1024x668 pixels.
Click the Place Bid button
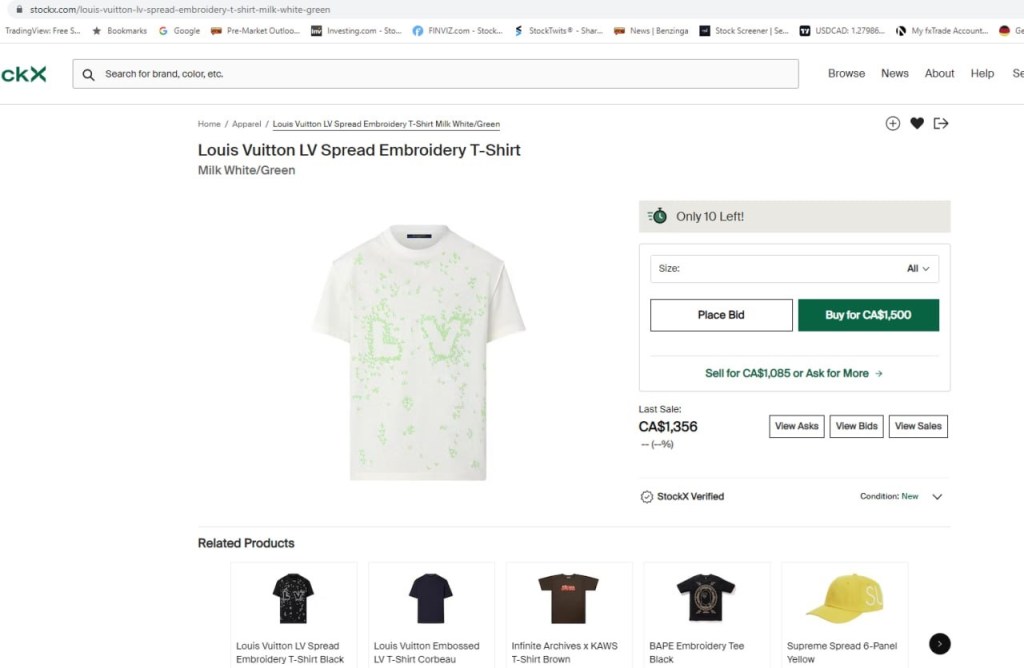[721, 315]
